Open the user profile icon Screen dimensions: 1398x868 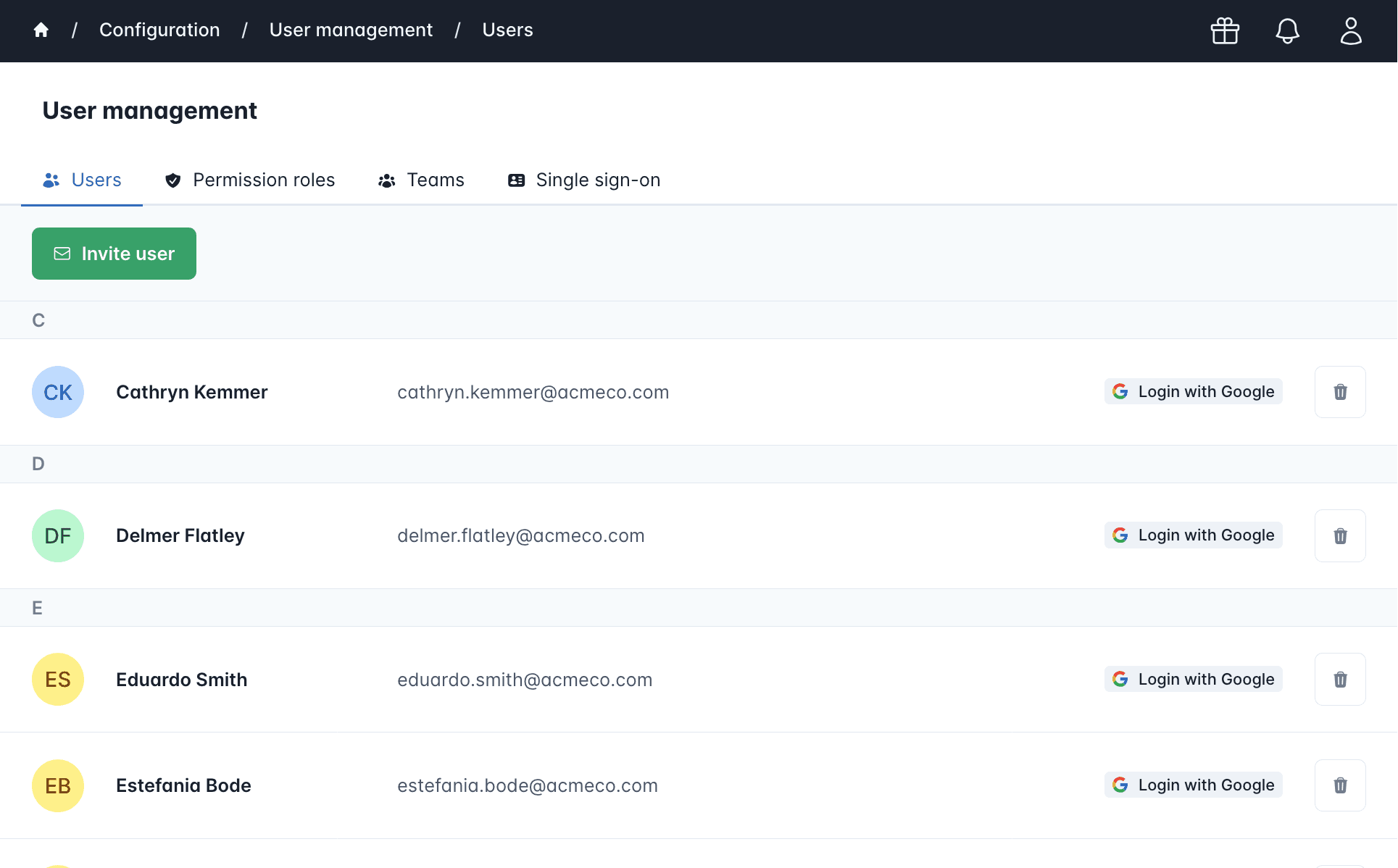(1350, 30)
